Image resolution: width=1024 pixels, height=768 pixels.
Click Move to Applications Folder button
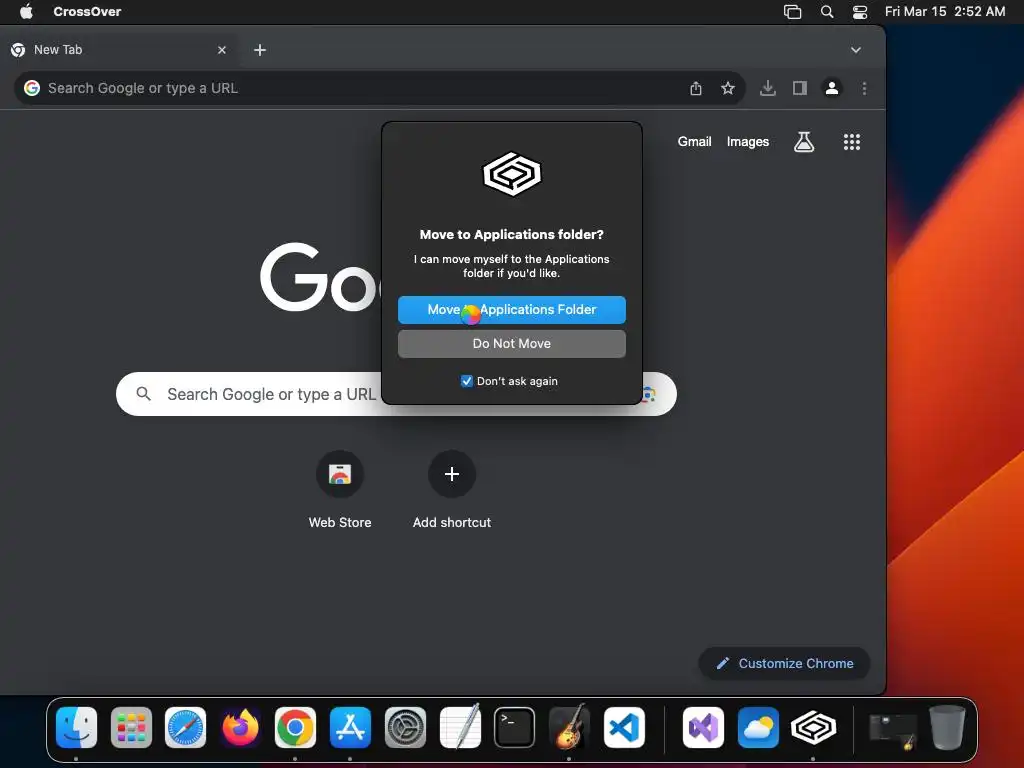click(x=511, y=310)
